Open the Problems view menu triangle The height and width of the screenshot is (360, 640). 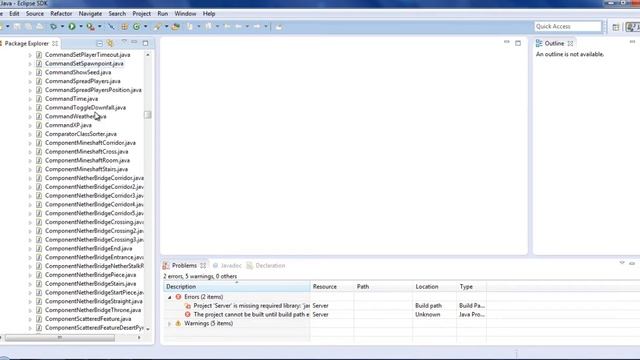point(622,263)
